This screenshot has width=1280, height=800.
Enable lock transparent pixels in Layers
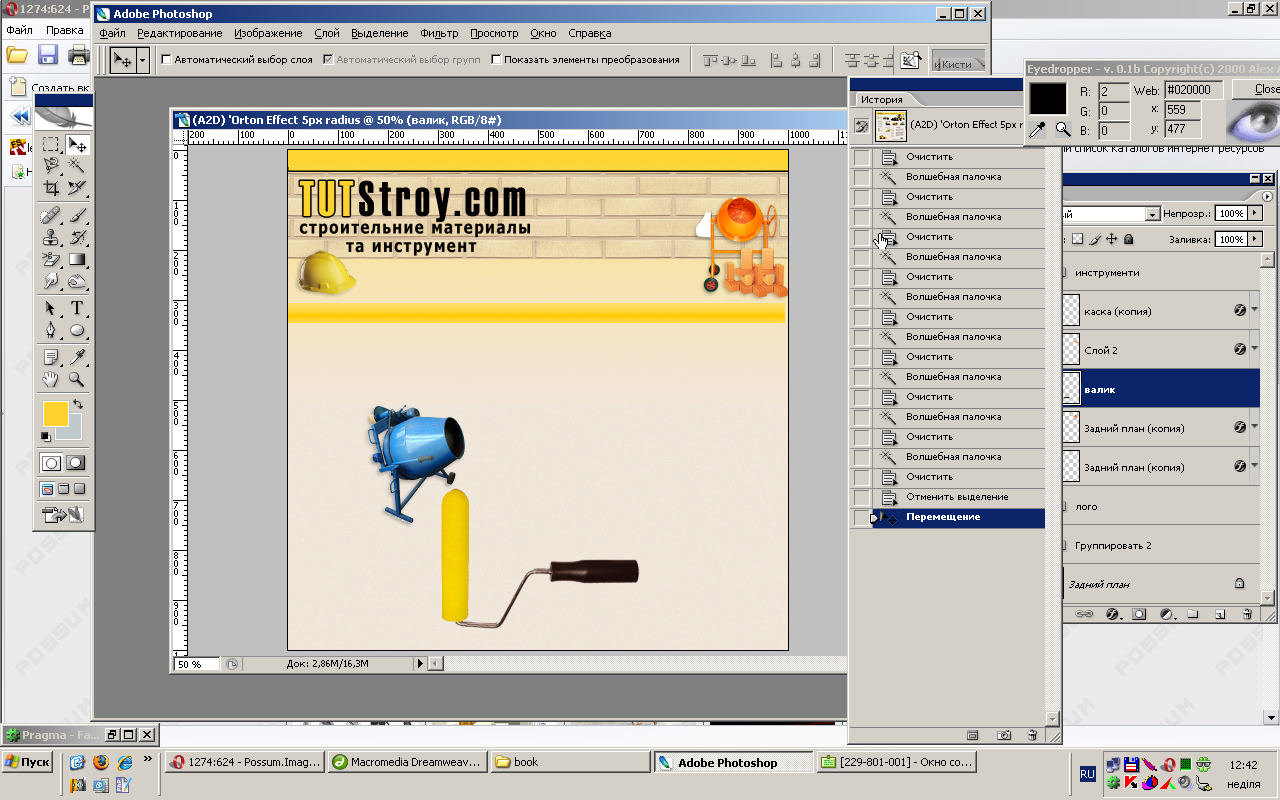(1077, 239)
